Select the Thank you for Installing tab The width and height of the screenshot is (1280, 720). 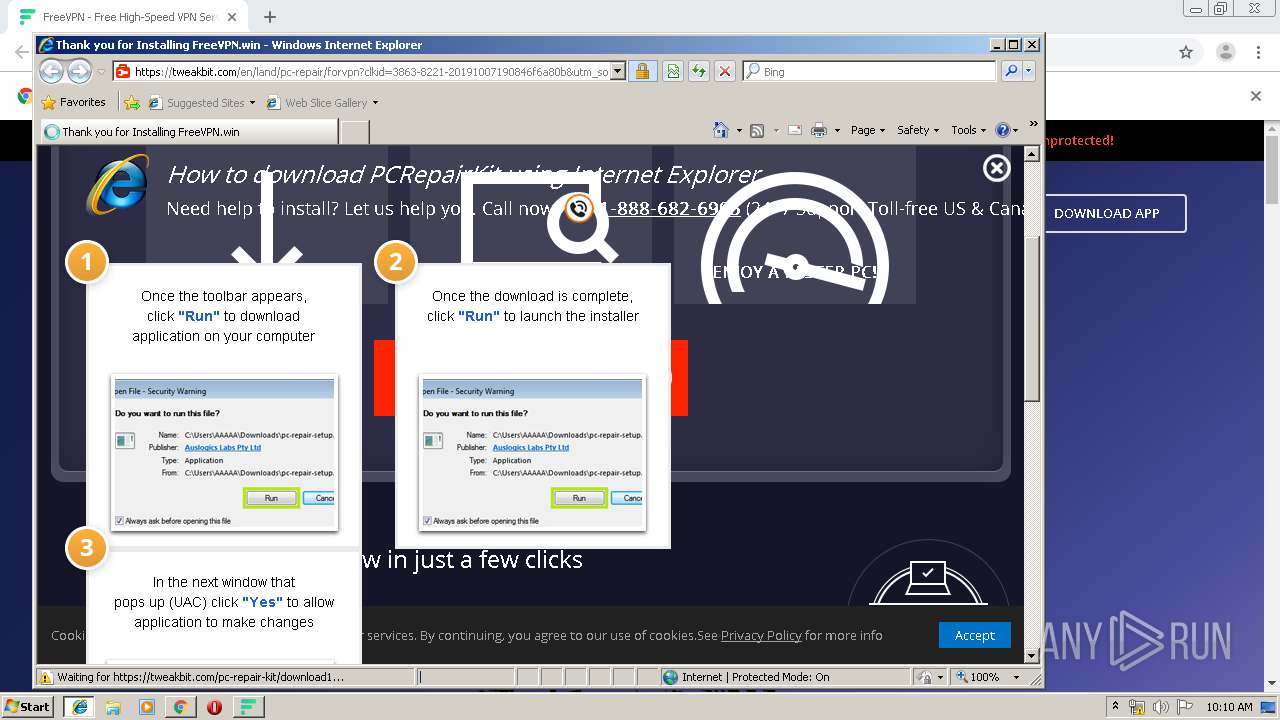pyautogui.click(x=189, y=131)
